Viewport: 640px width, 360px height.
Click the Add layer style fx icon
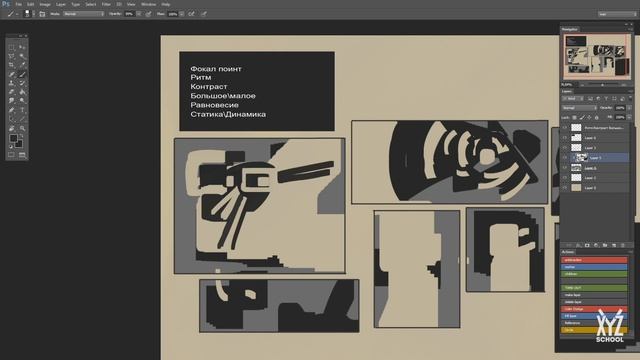(x=578, y=245)
